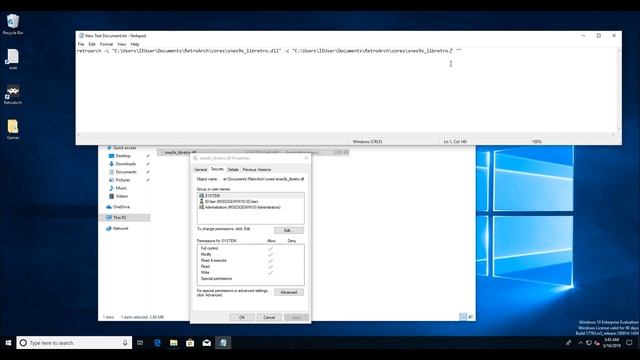Click the Advanced button in Properties
640x360 pixels.
click(289, 292)
